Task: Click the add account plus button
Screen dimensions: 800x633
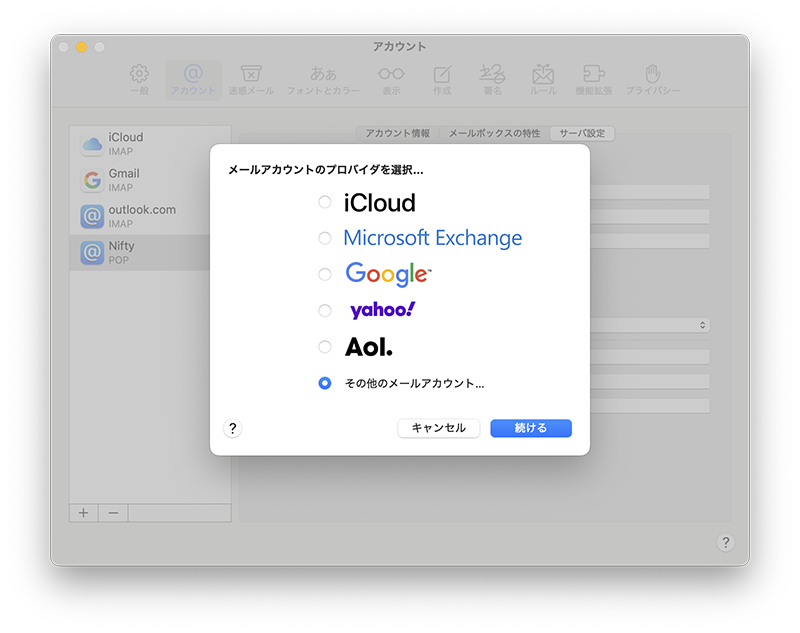Action: click(83, 512)
